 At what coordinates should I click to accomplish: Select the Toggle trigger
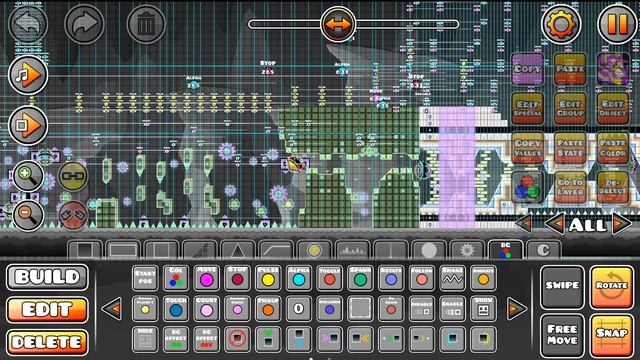point(329,278)
